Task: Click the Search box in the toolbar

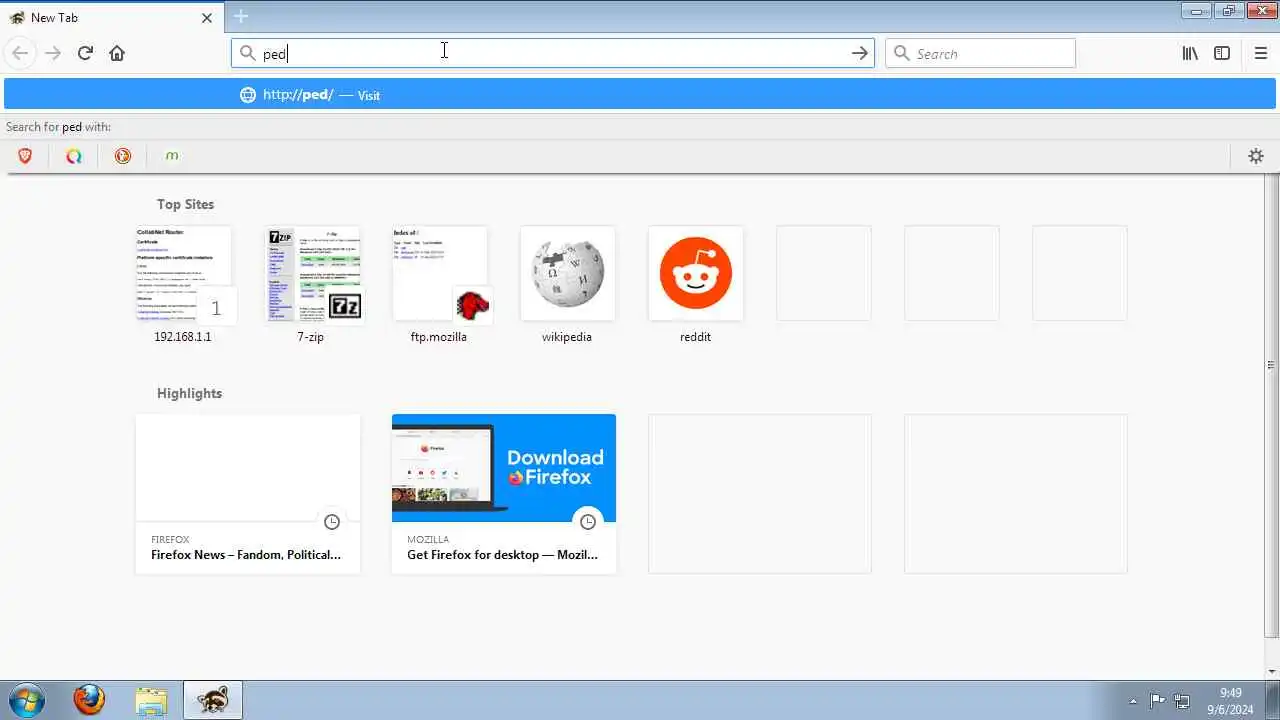Action: point(981,53)
